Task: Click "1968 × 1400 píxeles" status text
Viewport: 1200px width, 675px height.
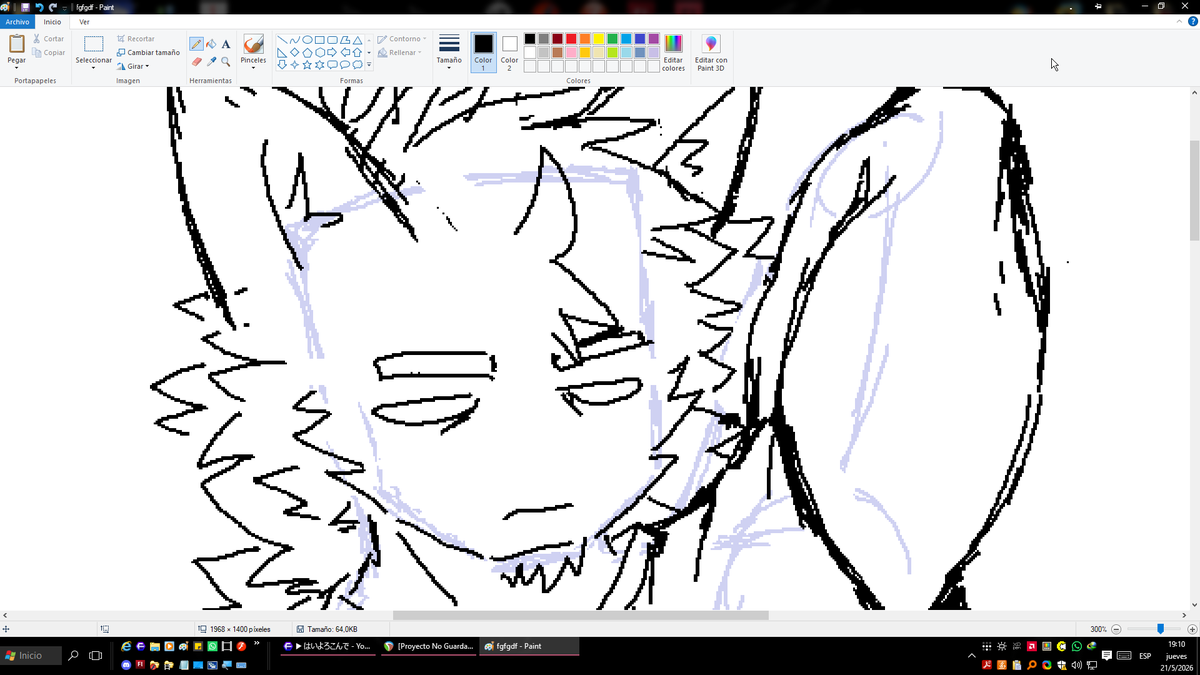Action: [240, 629]
